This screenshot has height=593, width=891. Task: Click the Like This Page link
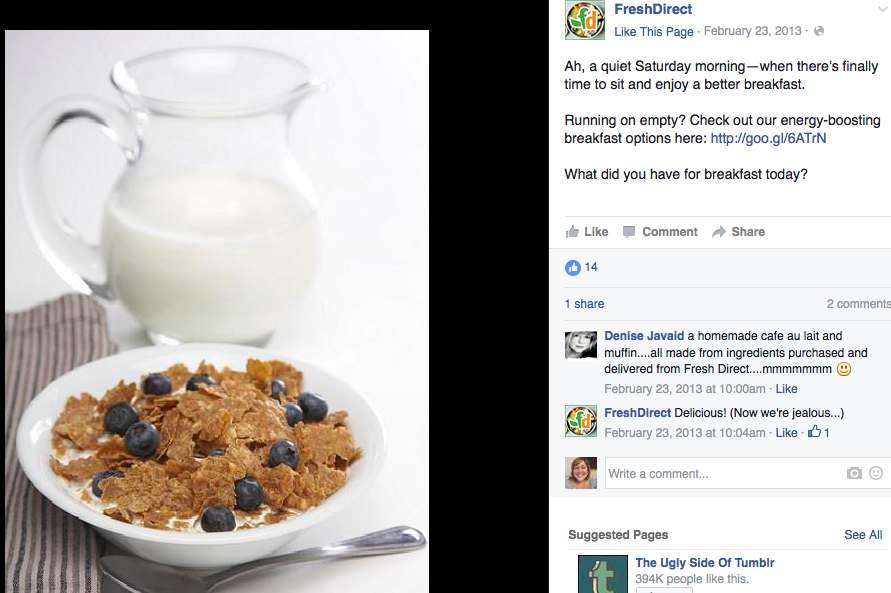coord(653,32)
